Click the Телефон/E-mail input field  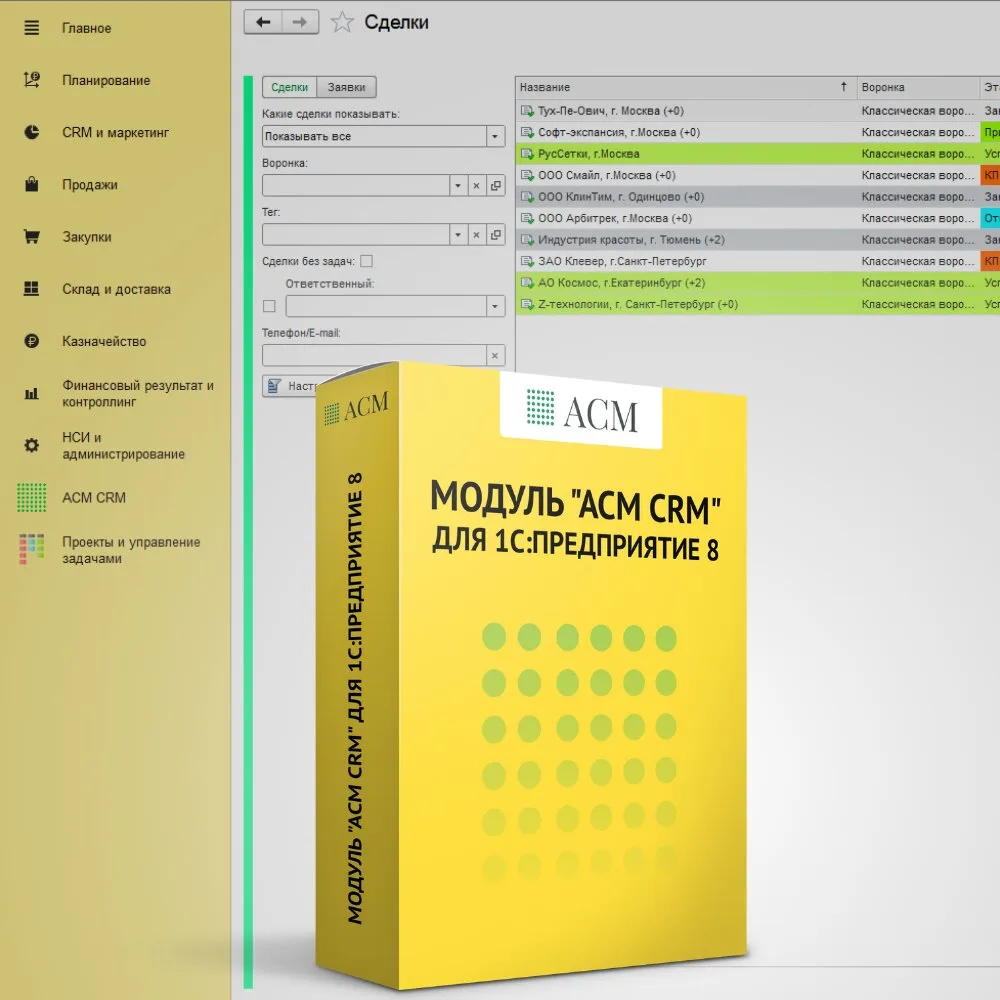tap(374, 355)
